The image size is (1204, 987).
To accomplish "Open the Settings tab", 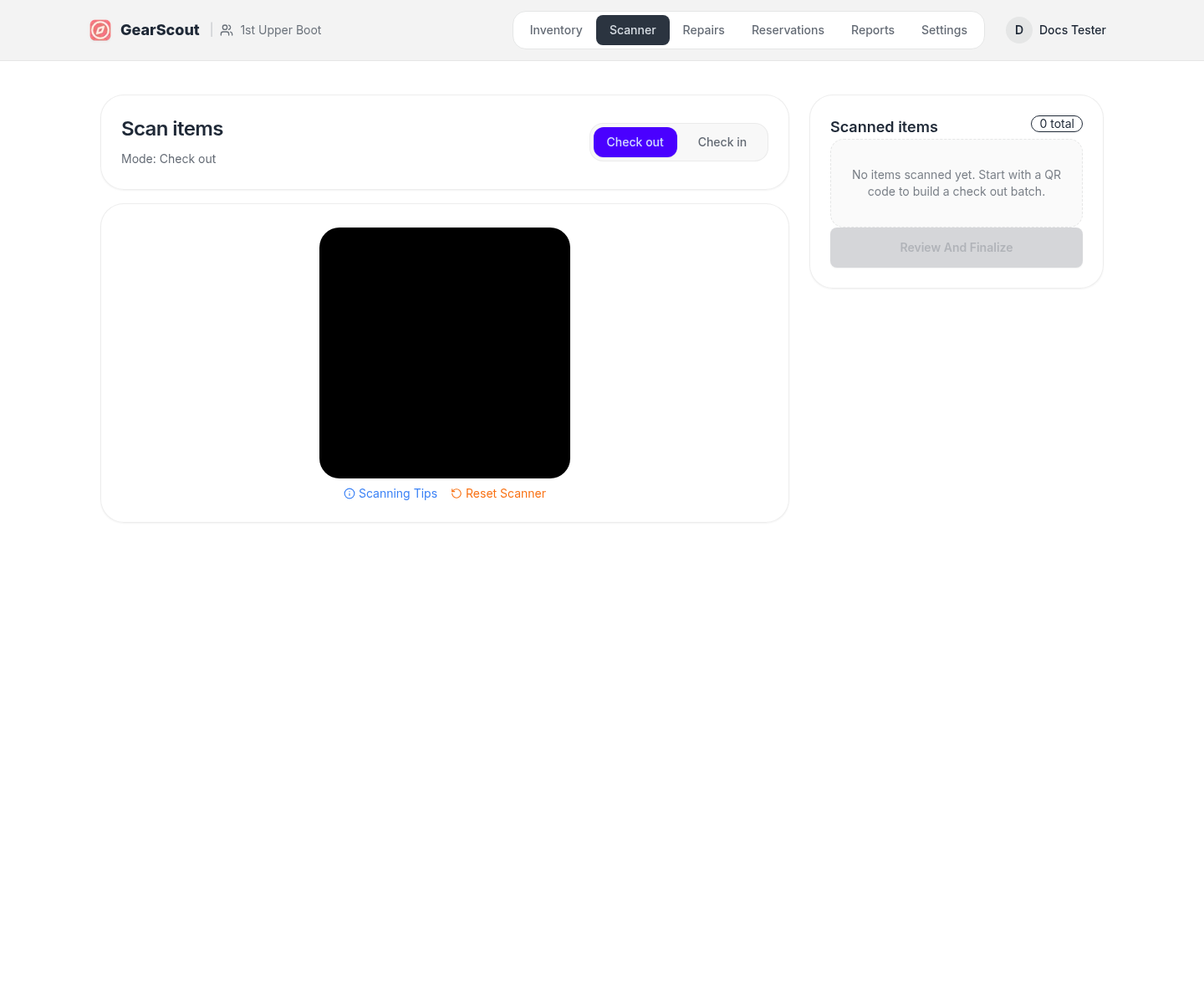I will click(x=944, y=30).
